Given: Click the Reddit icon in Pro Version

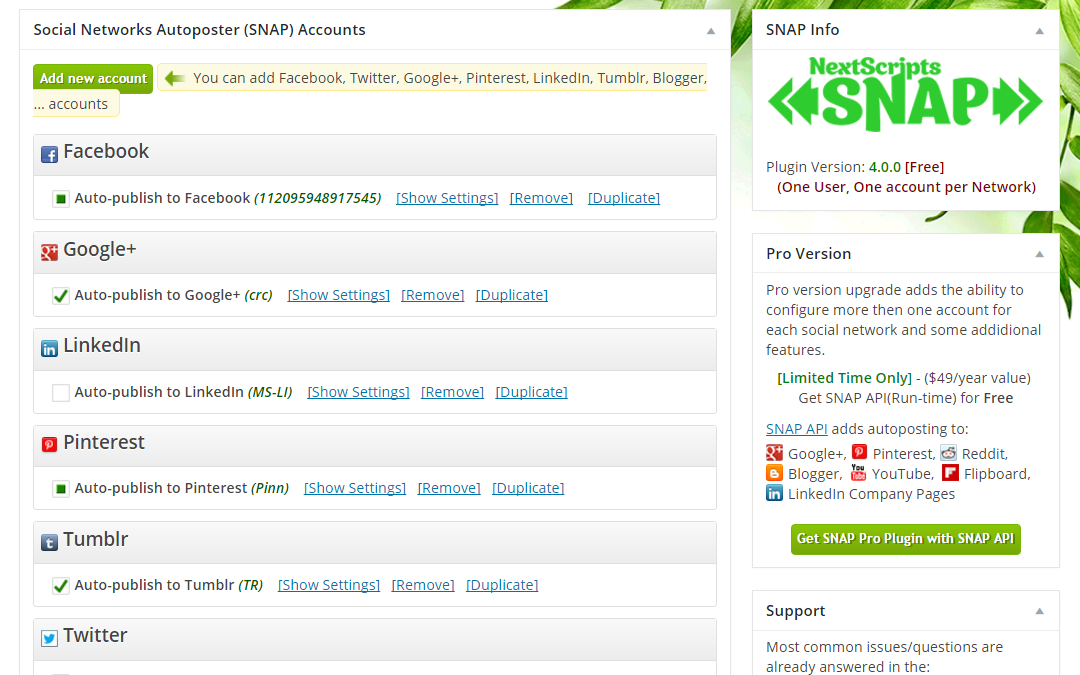Looking at the screenshot, I should [948, 453].
